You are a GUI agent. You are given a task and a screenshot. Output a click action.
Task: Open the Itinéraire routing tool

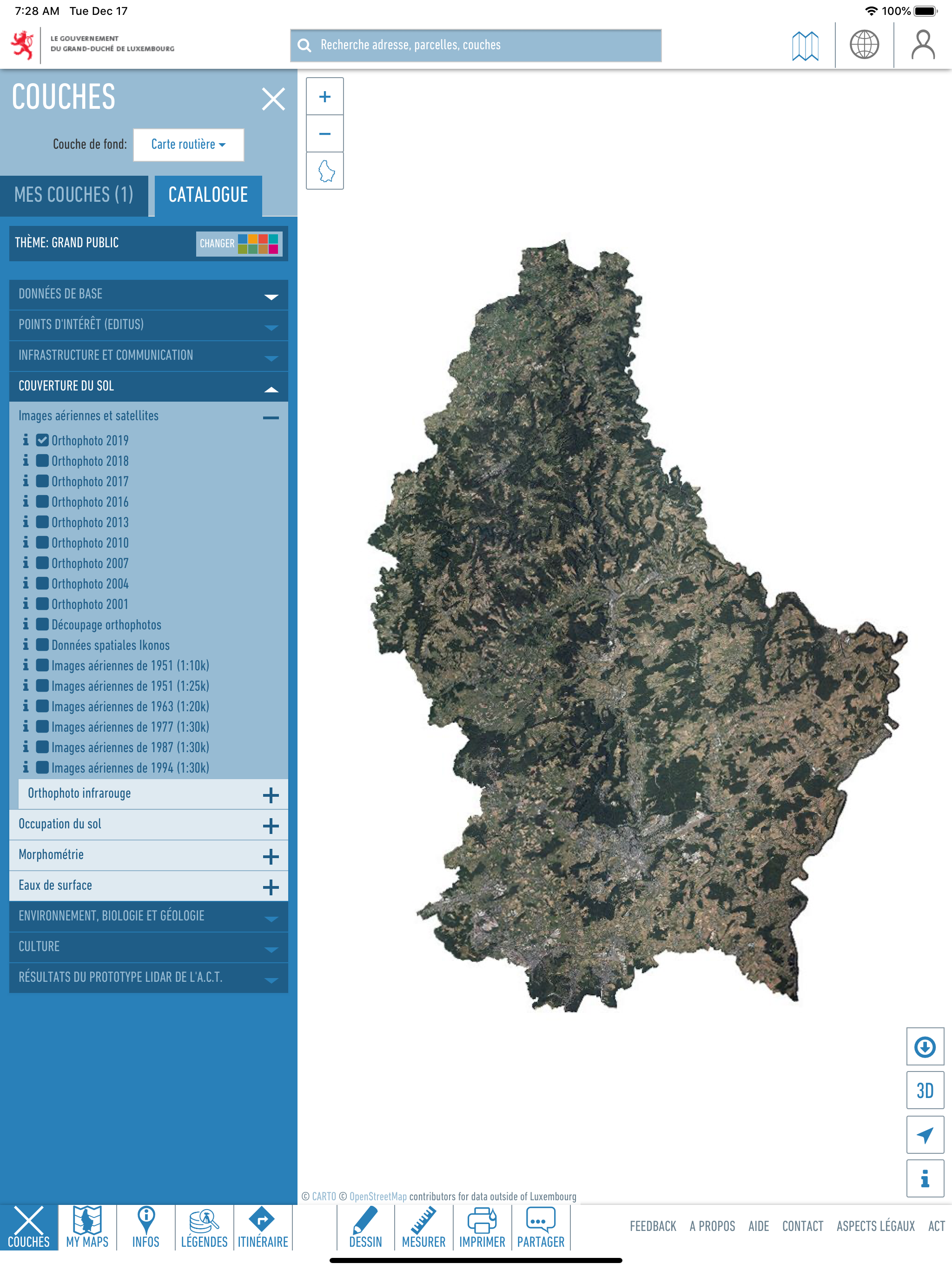coord(262,1228)
